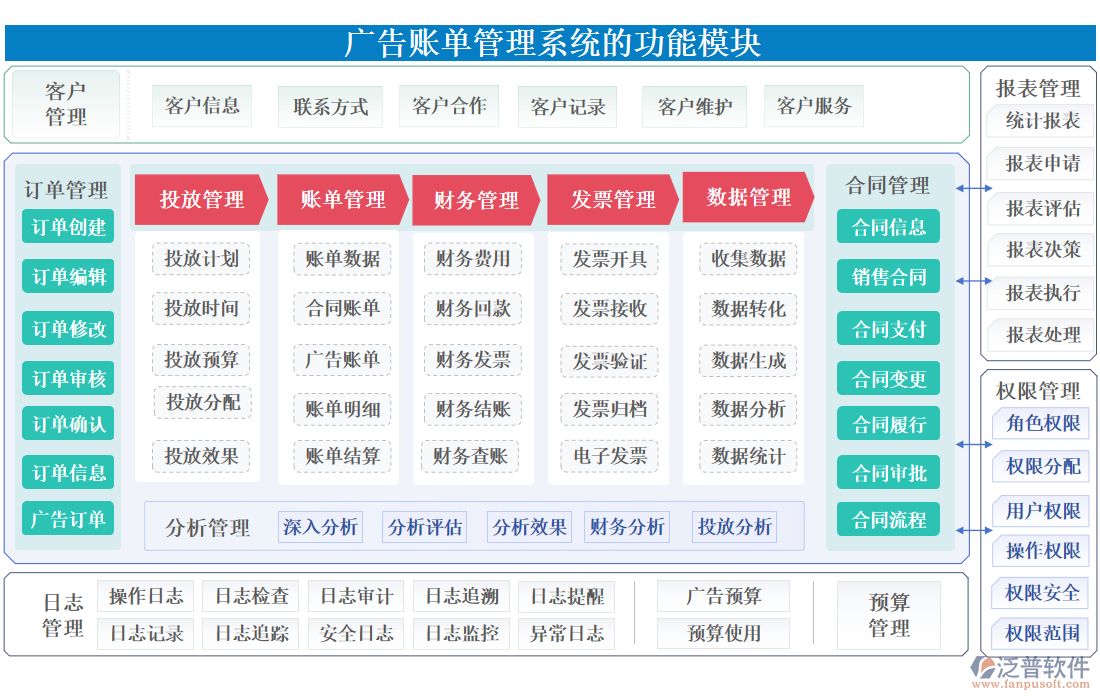Switch to the 客户管理 section
This screenshot has width=1100, height=700.
point(67,104)
